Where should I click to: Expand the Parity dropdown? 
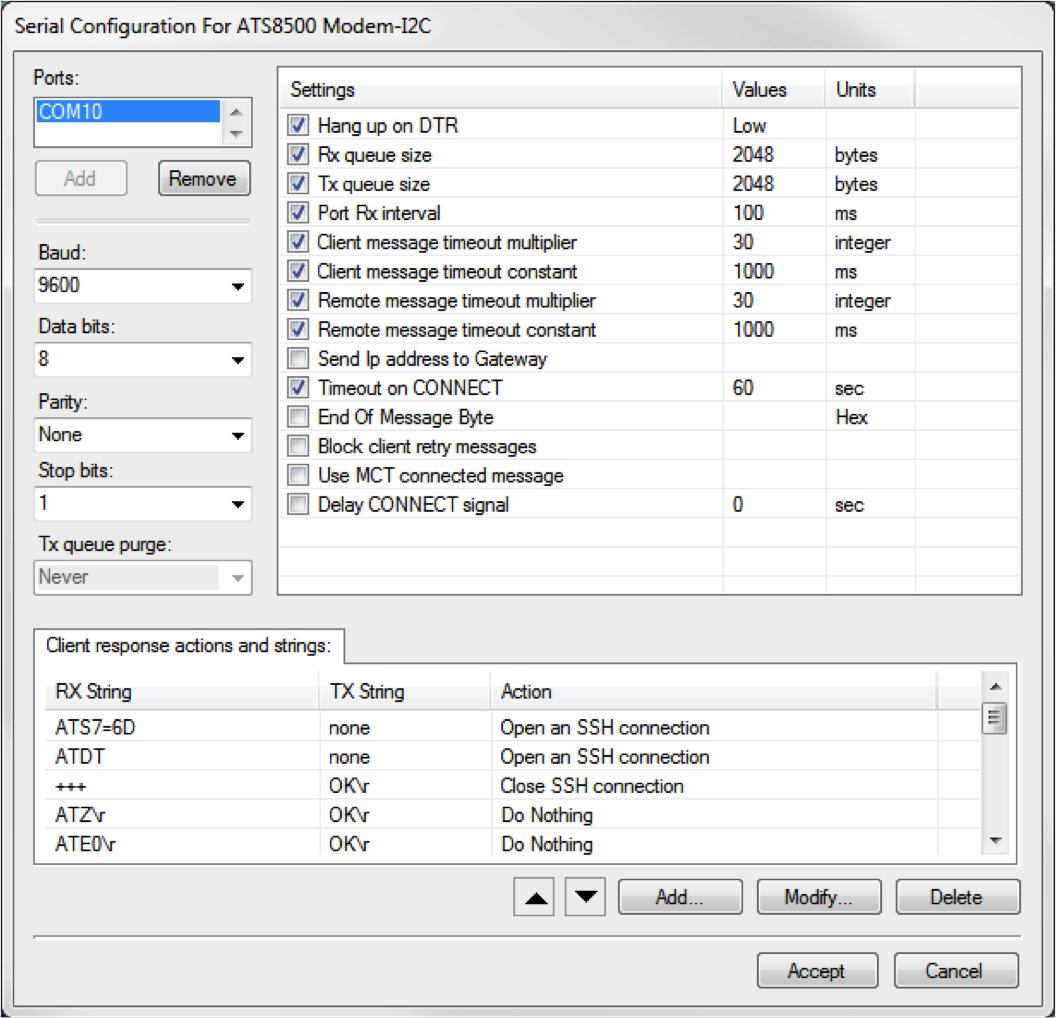(237, 435)
